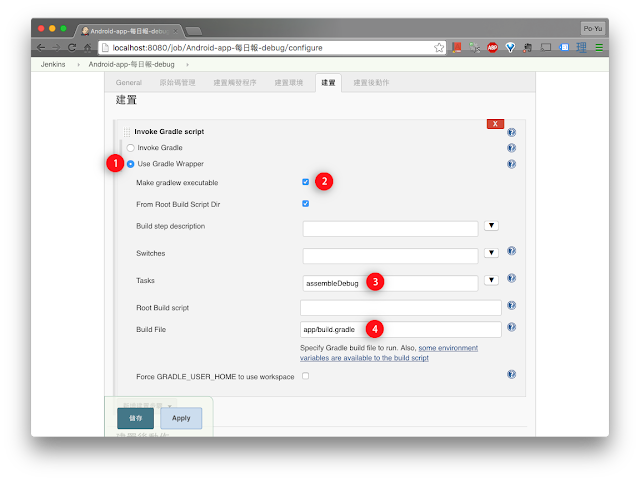Expand the Tasks text field
The image size is (640, 481).
click(491, 280)
